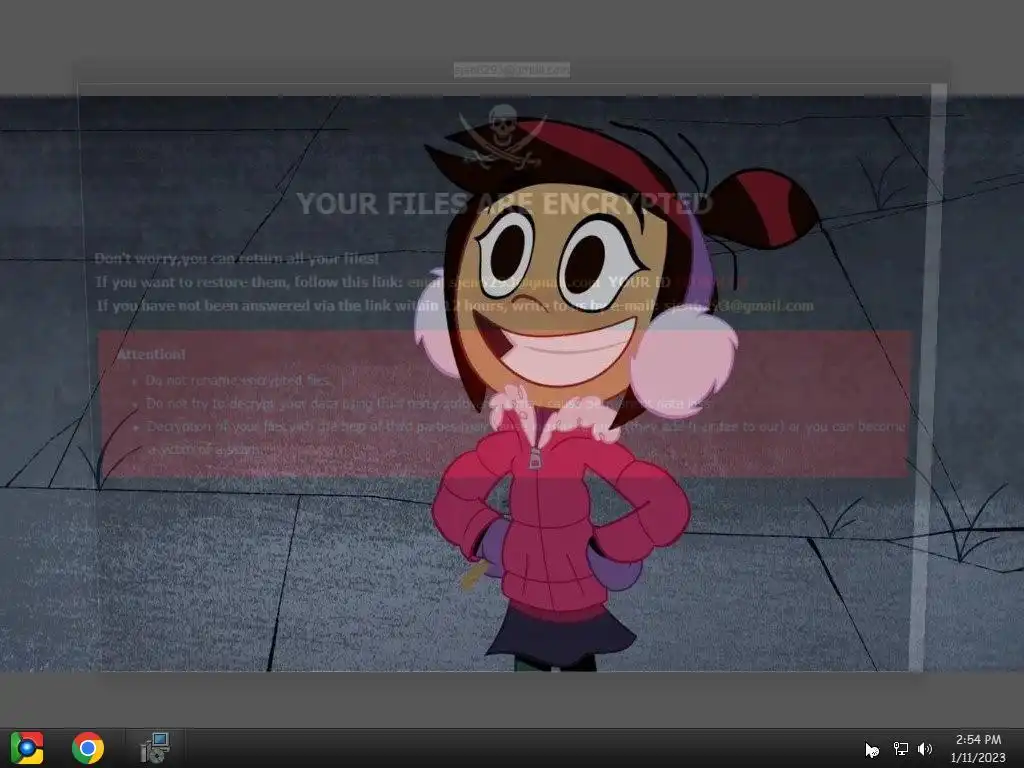Click the window title email text at top
Image resolution: width=1024 pixels, height=768 pixels.
click(x=512, y=69)
